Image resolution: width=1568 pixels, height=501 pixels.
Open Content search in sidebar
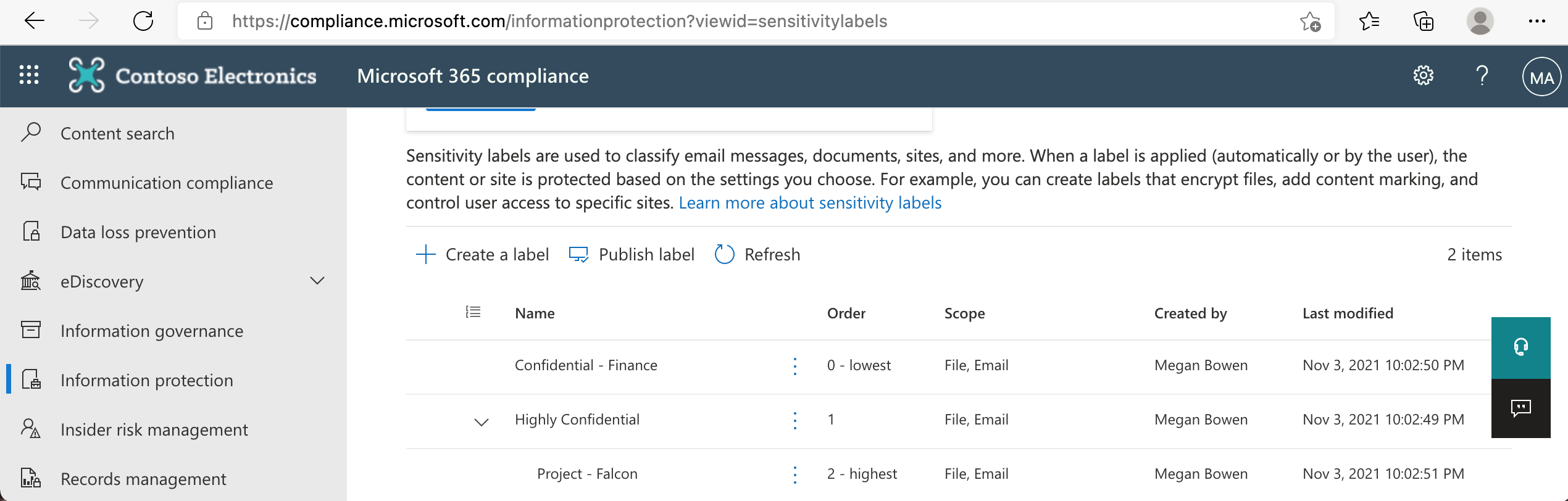coord(117,133)
